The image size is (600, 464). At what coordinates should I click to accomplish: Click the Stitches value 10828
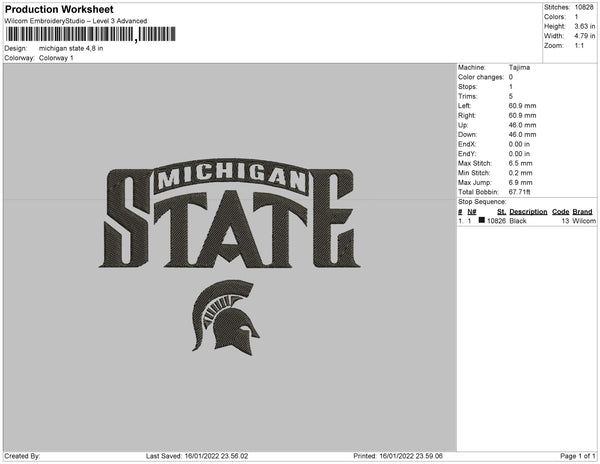coord(584,7)
